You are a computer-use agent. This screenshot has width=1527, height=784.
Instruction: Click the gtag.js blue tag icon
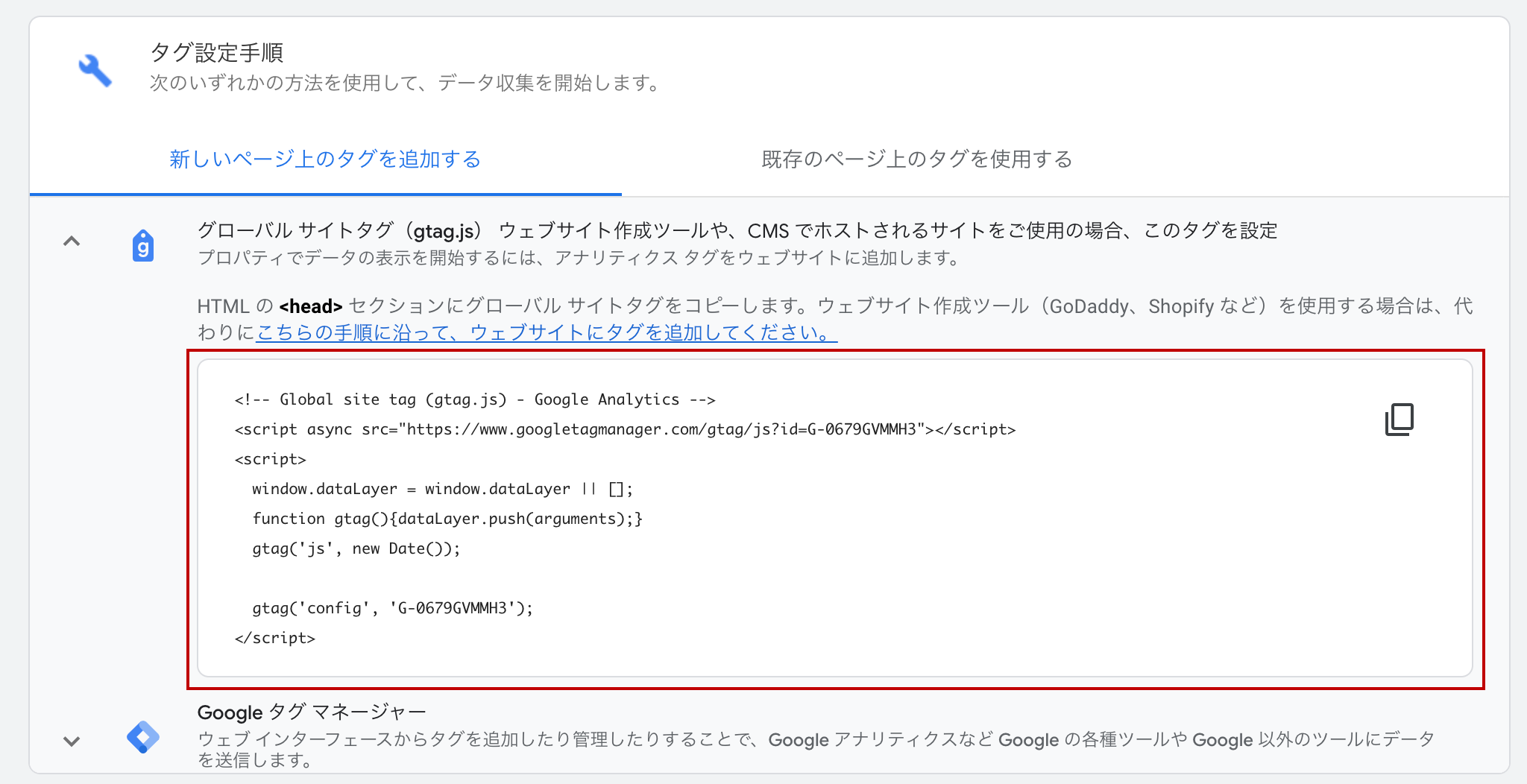coord(142,245)
